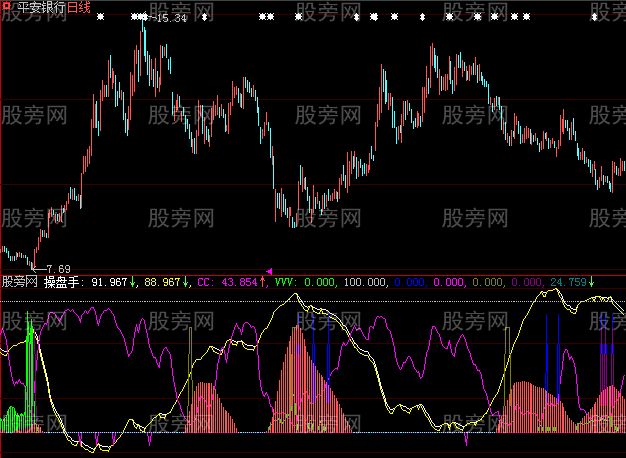The height and width of the screenshot is (458, 626).
Task: Click the 操盘手 indicator name
Action: click(x=63, y=282)
